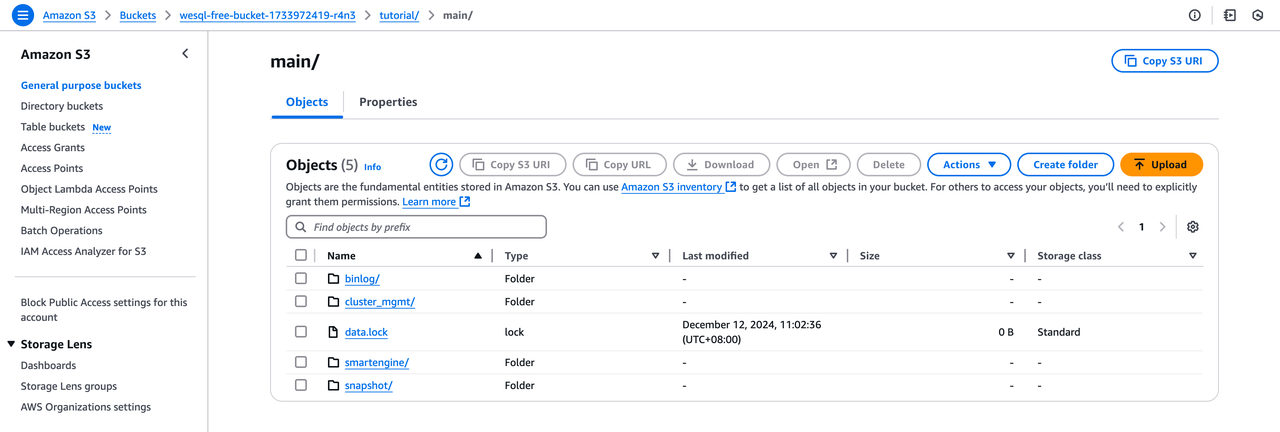Click the Create folder button
This screenshot has height=432, width=1280.
[1065, 165]
